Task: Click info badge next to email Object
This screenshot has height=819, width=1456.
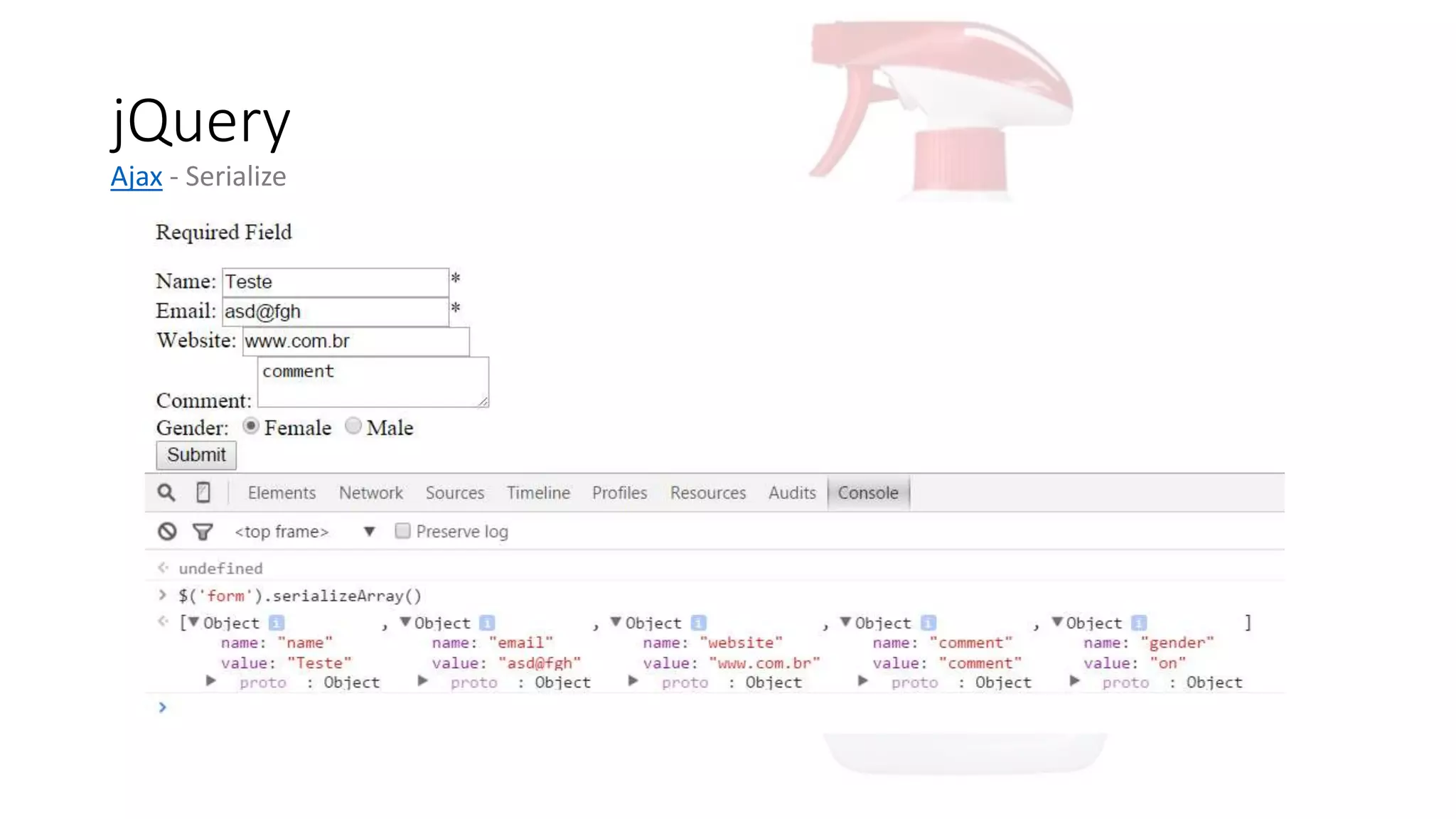Action: 487,623
